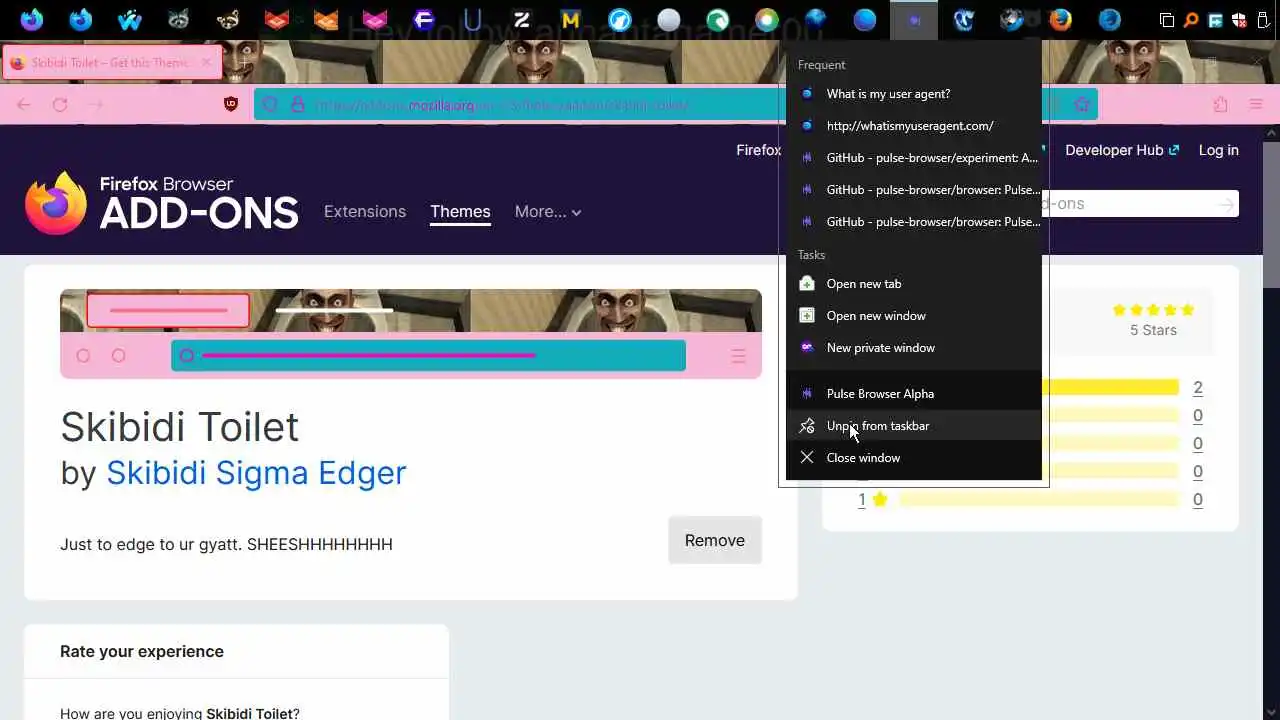Click the one-star reviews bar
The width and height of the screenshot is (1280, 720).
pos(1039,500)
